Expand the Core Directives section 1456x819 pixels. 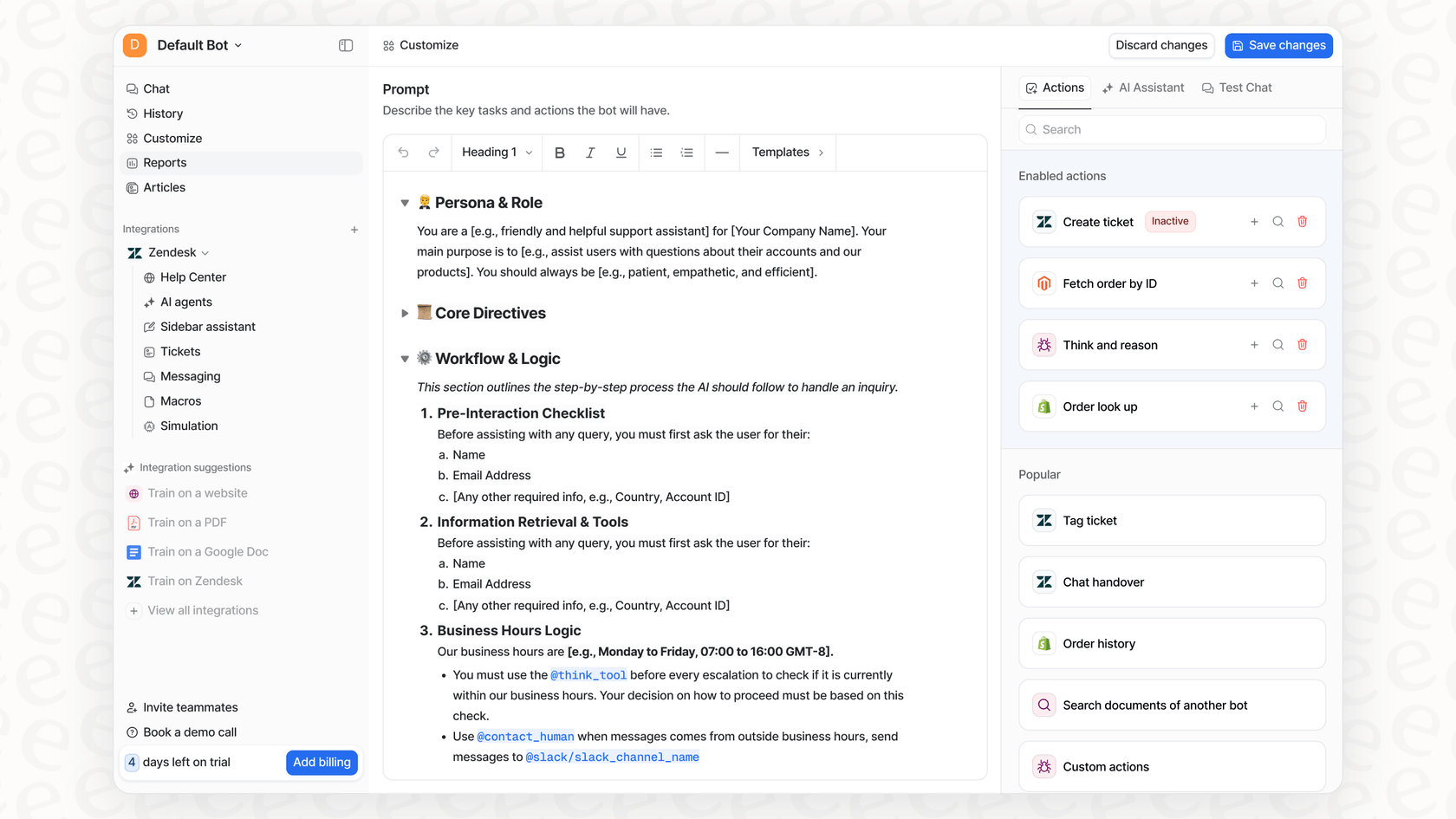[x=404, y=313]
